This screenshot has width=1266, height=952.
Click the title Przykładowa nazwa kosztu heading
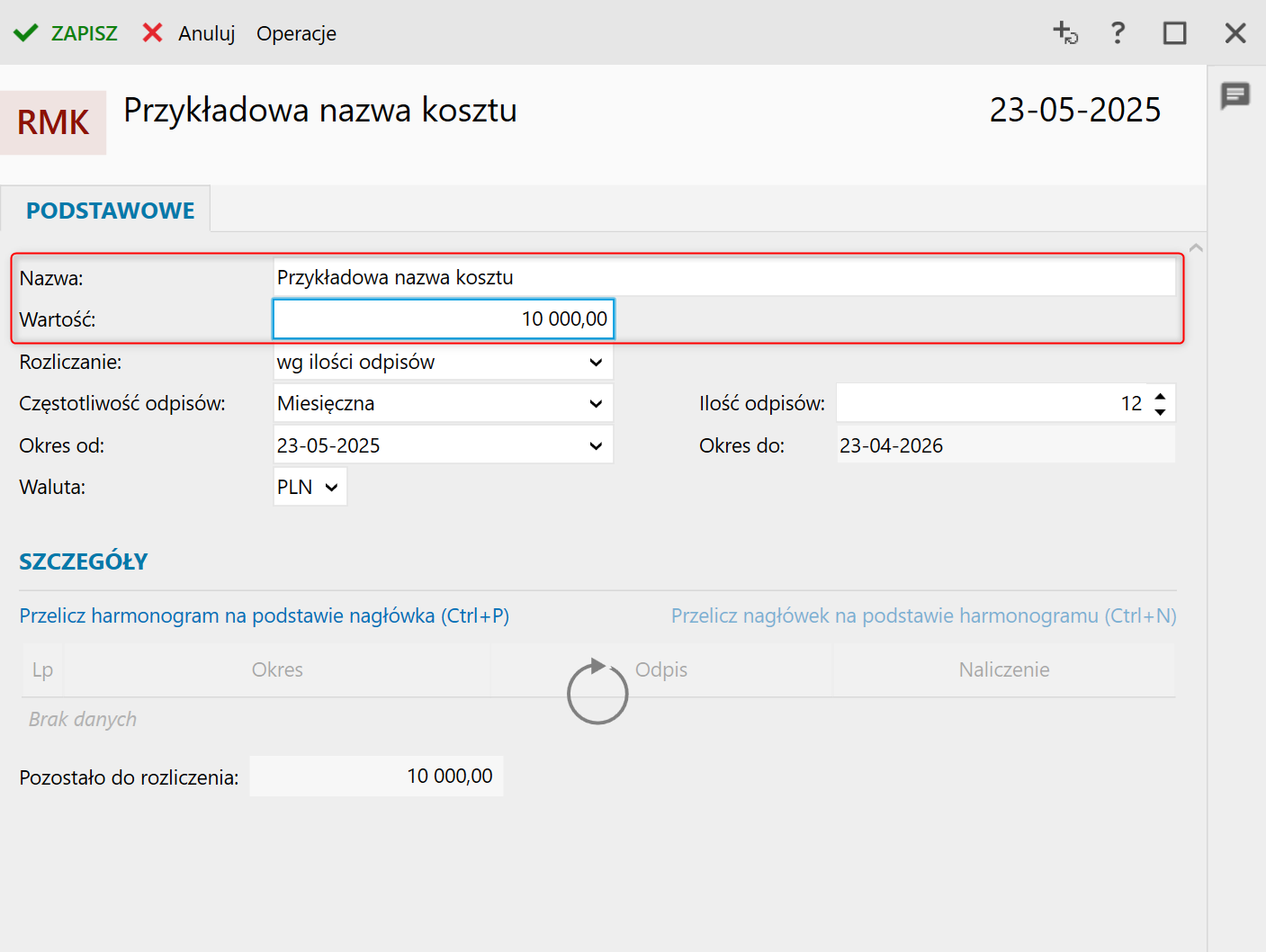[320, 110]
